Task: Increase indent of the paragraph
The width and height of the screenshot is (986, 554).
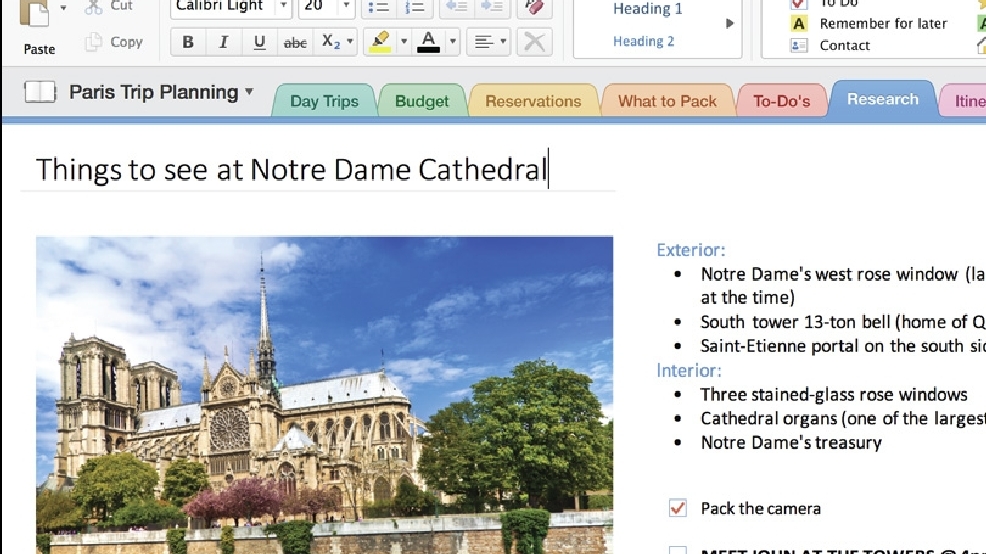Action: coord(492,8)
